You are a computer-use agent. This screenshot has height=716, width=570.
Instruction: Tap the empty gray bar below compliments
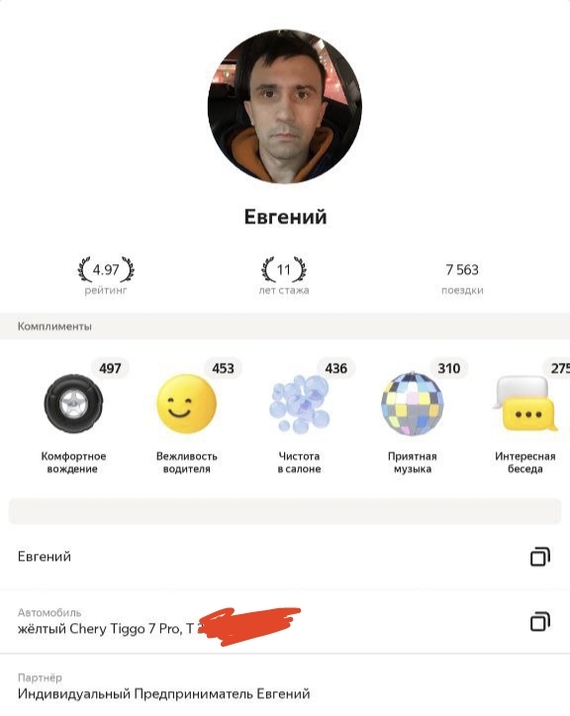click(x=285, y=511)
